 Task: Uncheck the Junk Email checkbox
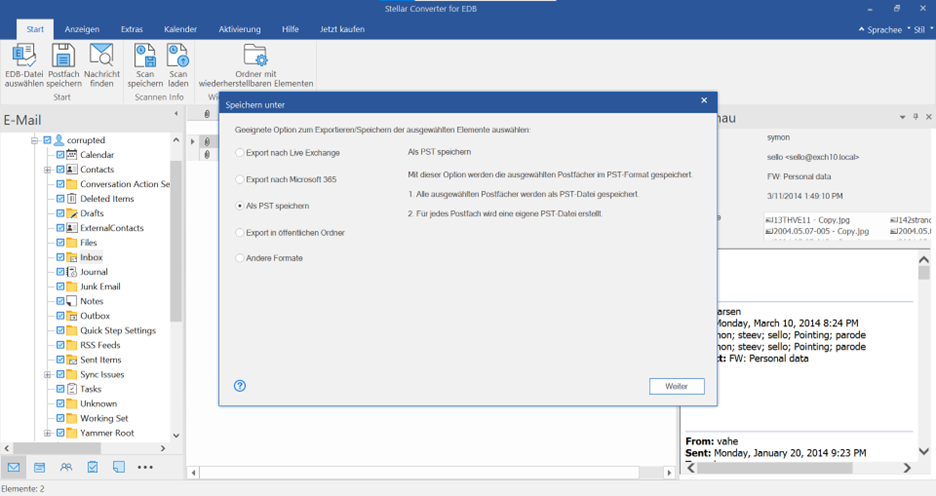pos(60,286)
